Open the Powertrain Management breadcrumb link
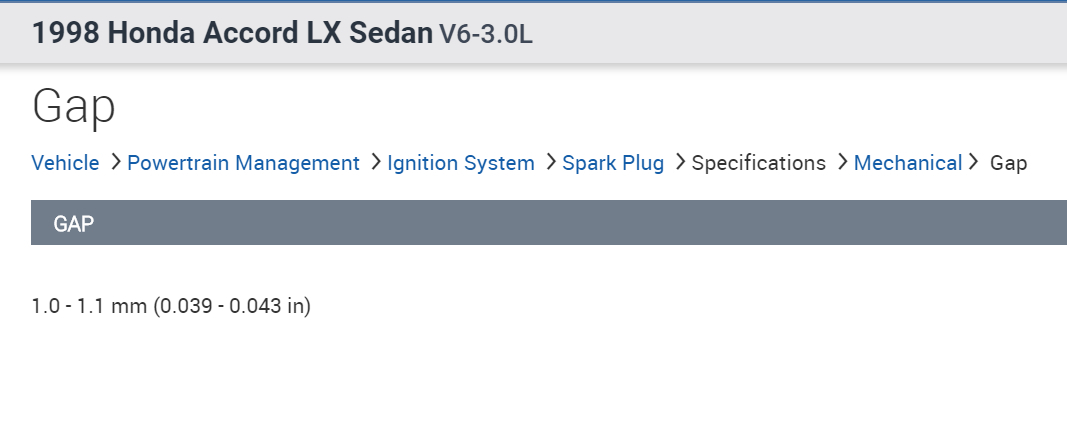 coord(243,163)
